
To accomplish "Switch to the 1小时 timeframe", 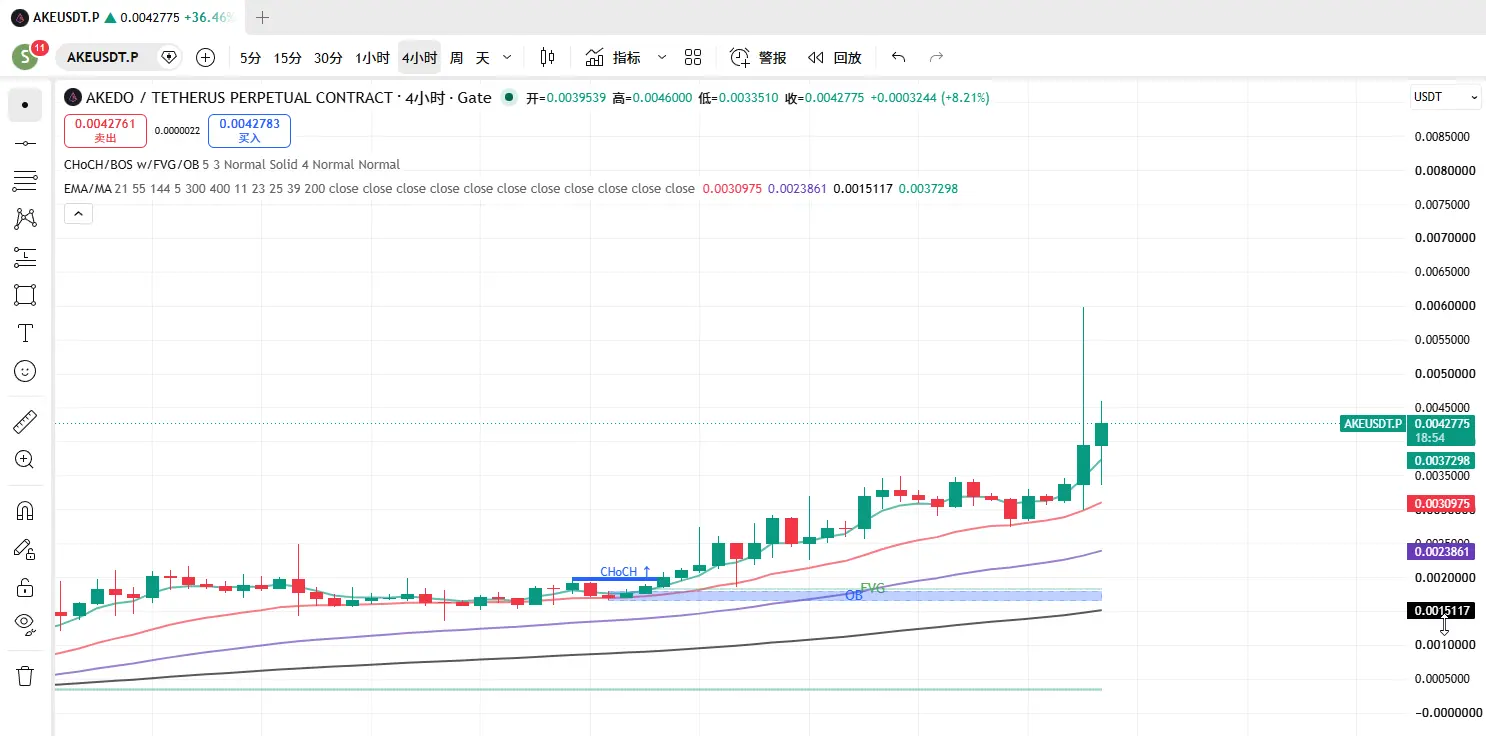I will click(372, 58).
